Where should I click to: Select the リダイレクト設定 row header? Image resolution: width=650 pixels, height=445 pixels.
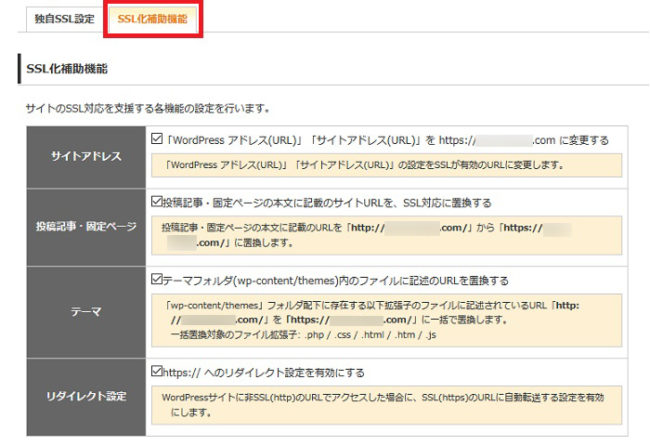tap(86, 397)
